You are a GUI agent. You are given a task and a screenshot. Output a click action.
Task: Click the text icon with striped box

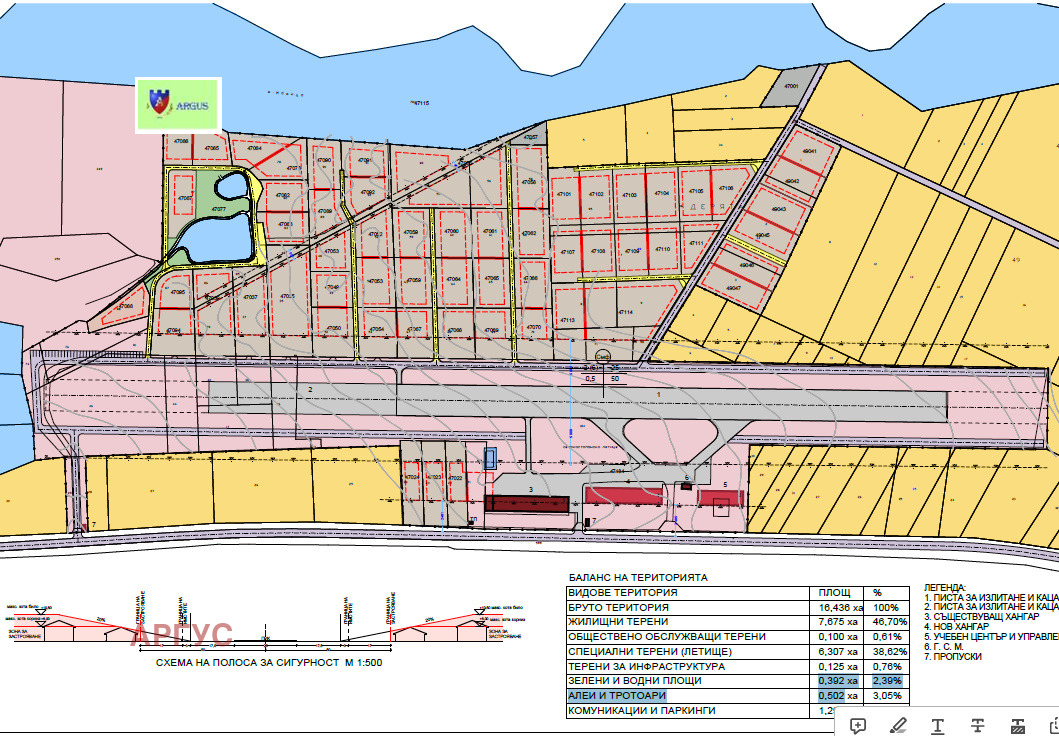pyautogui.click(x=1018, y=724)
